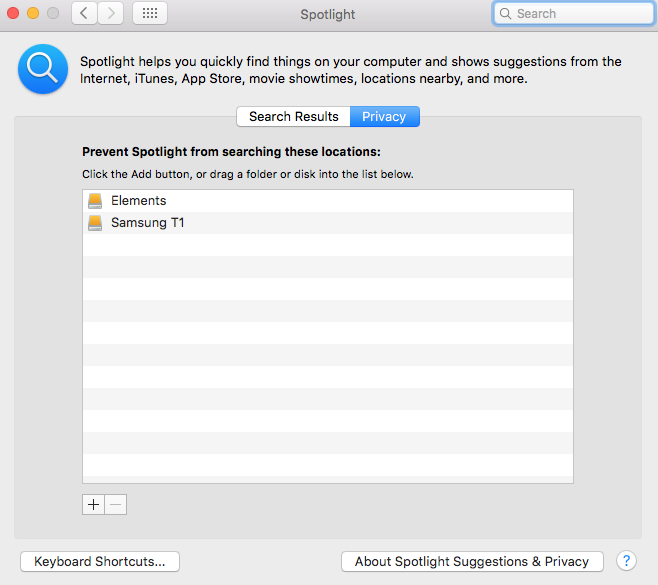658x585 pixels.
Task: Go back with the left chevron button
Action: (84, 13)
